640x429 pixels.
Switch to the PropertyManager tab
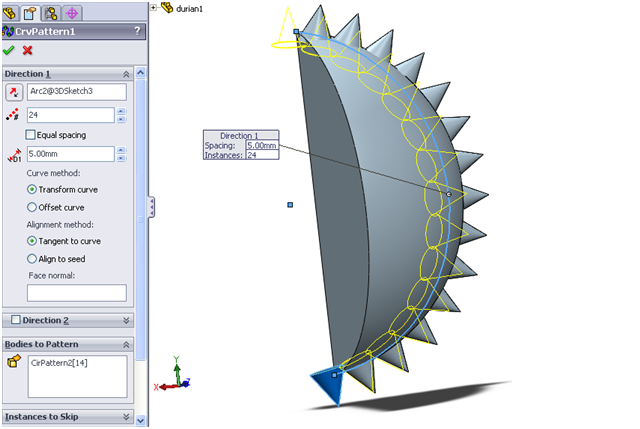coord(30,13)
